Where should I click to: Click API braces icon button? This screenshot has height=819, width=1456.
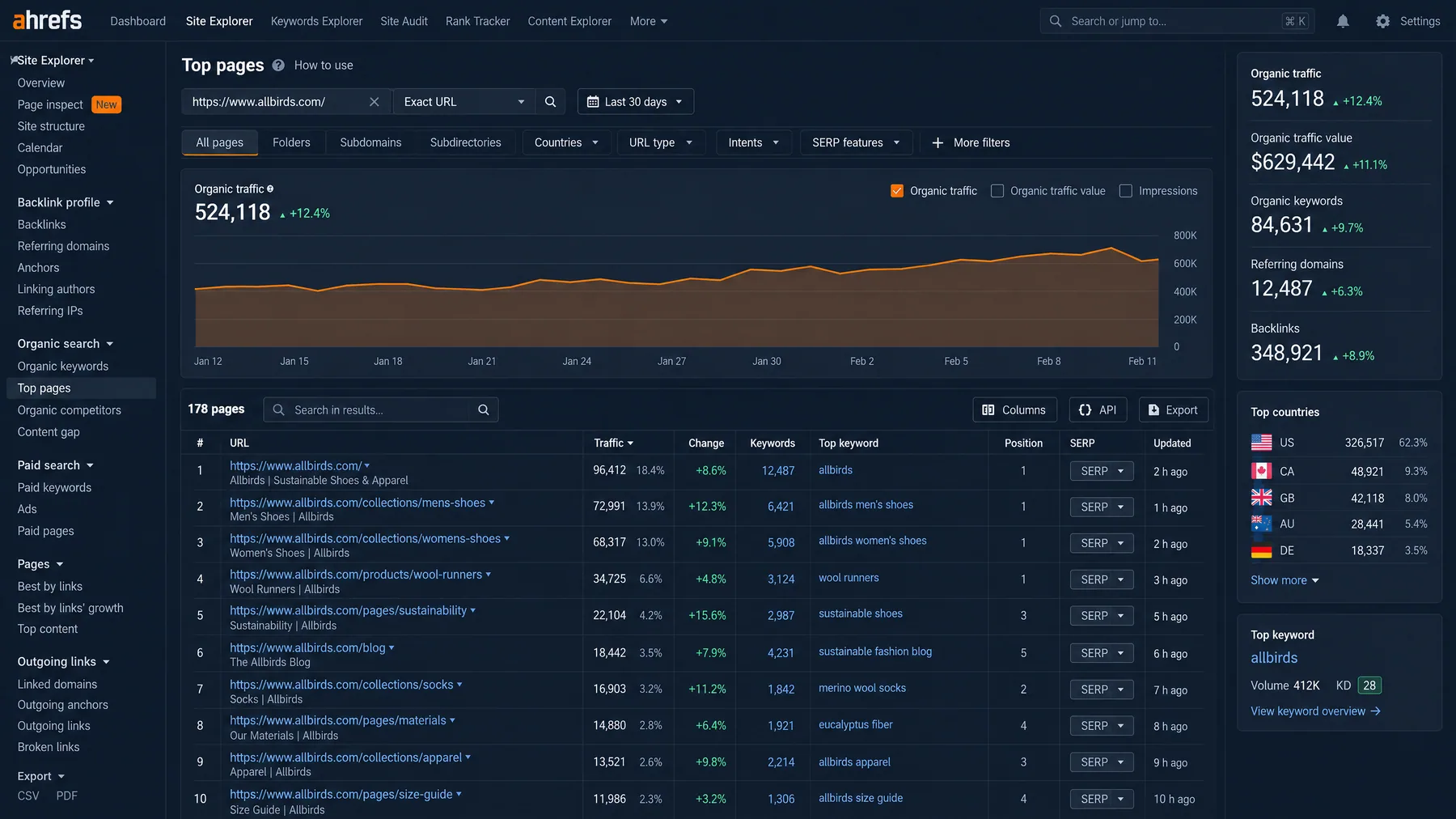tap(1085, 409)
